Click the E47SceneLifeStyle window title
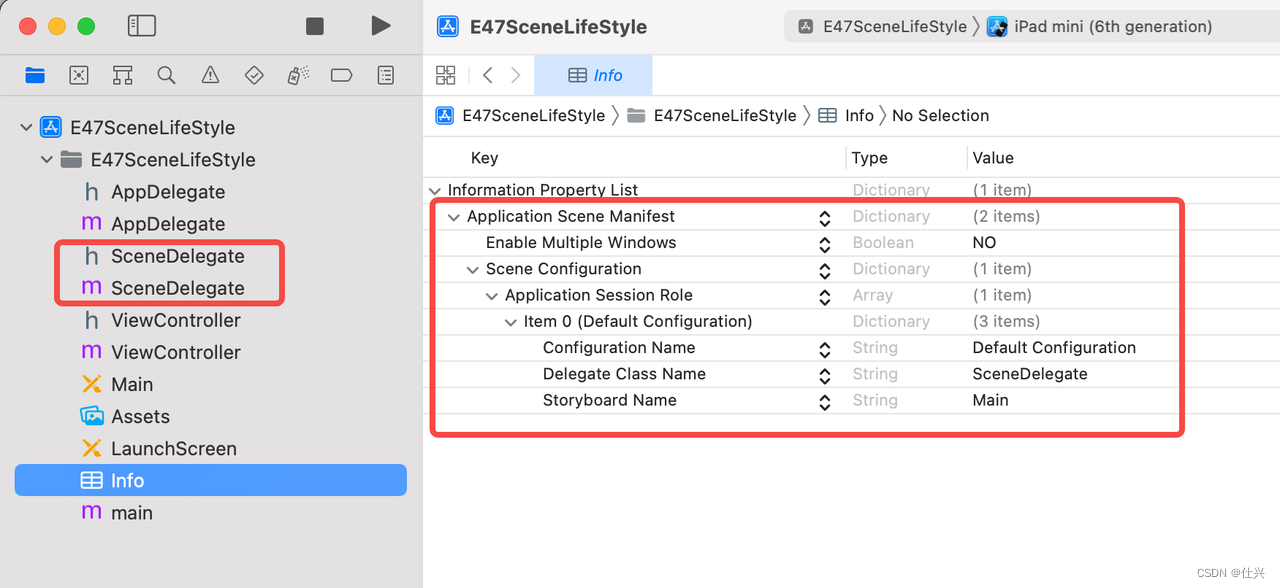Viewport: 1280px width, 588px height. point(558,27)
